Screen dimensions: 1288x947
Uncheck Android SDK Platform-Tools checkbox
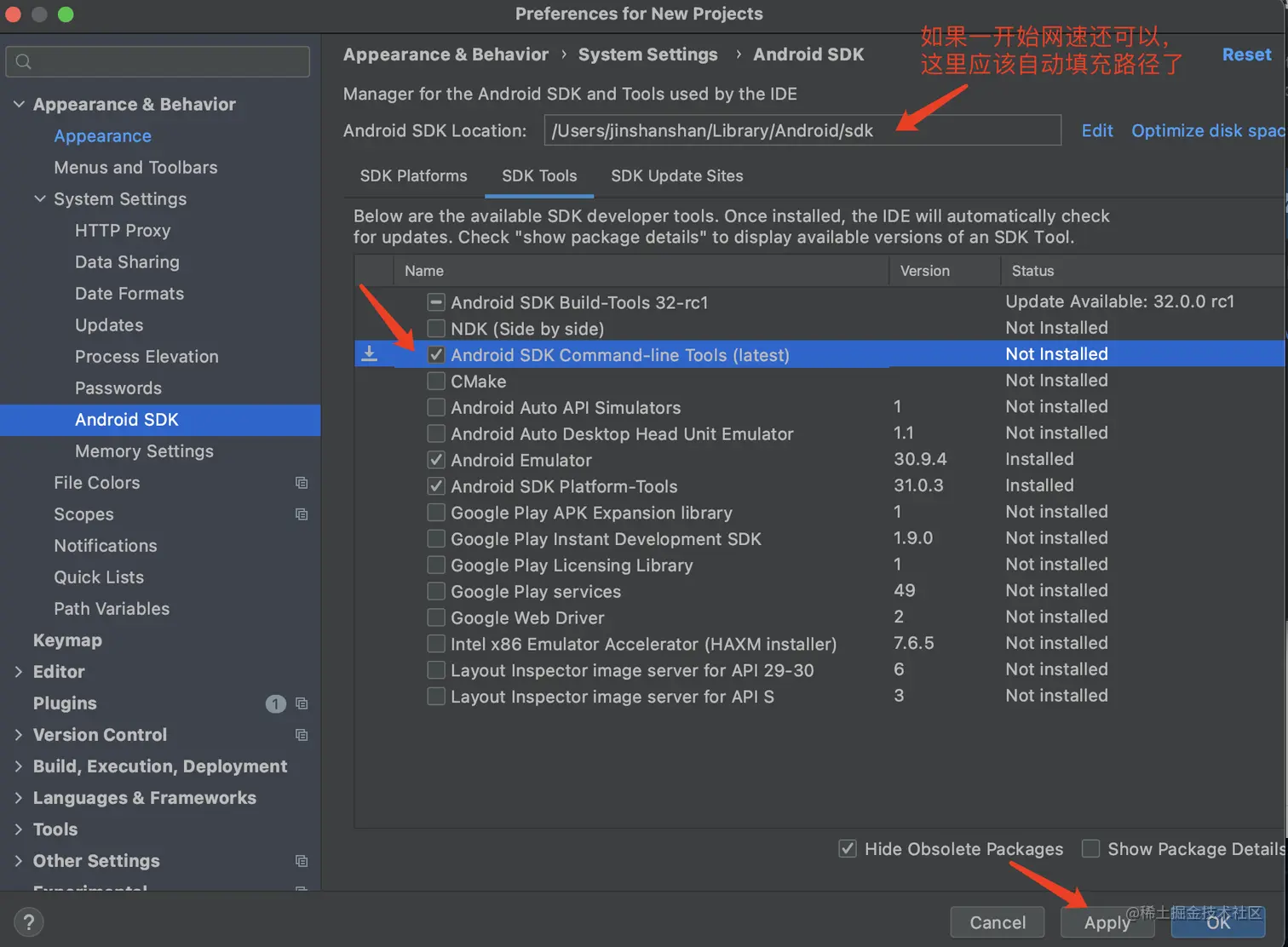coord(436,486)
